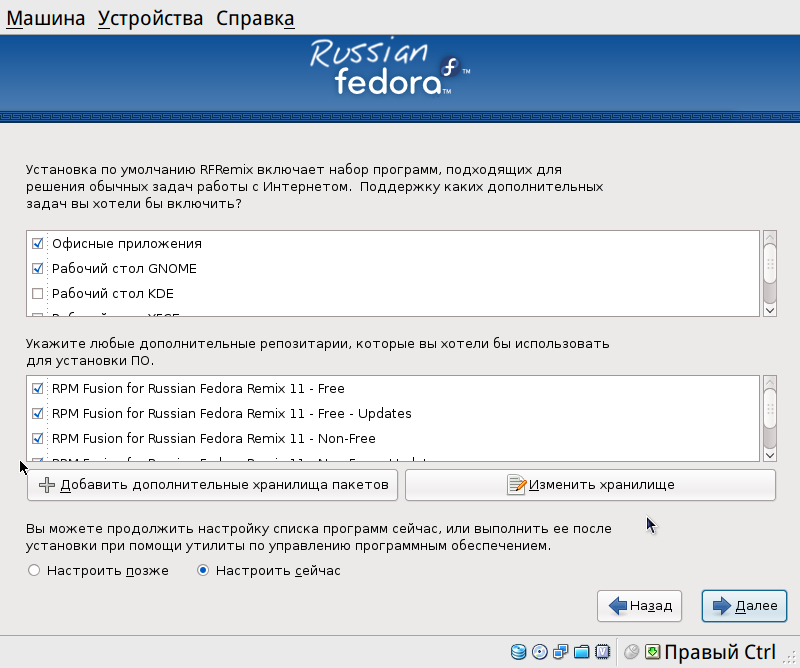Click repository list scrollbar thumb
Viewport: 800px width, 668px height.
pos(770,408)
